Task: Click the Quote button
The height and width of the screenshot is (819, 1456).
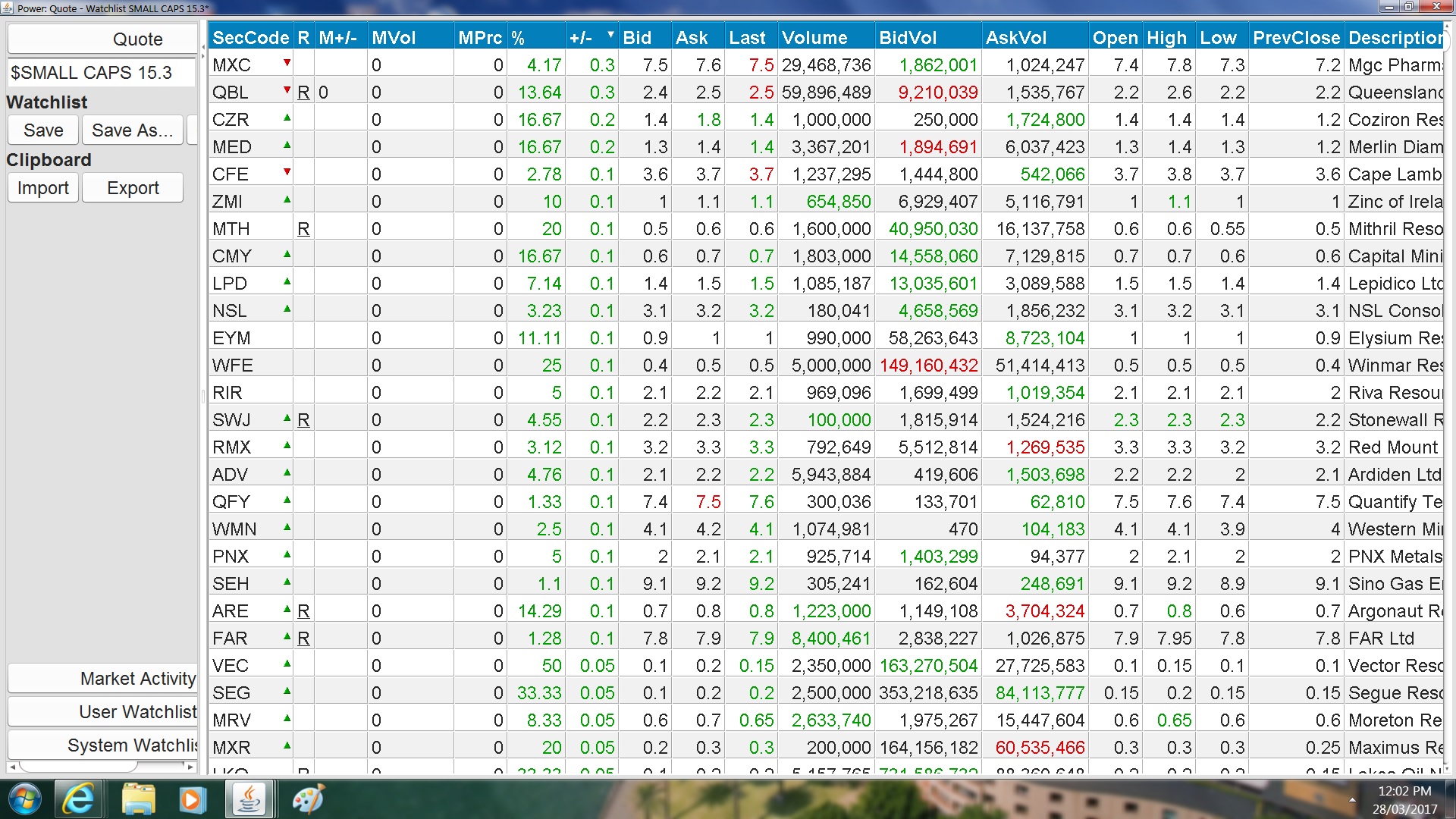Action: click(102, 39)
